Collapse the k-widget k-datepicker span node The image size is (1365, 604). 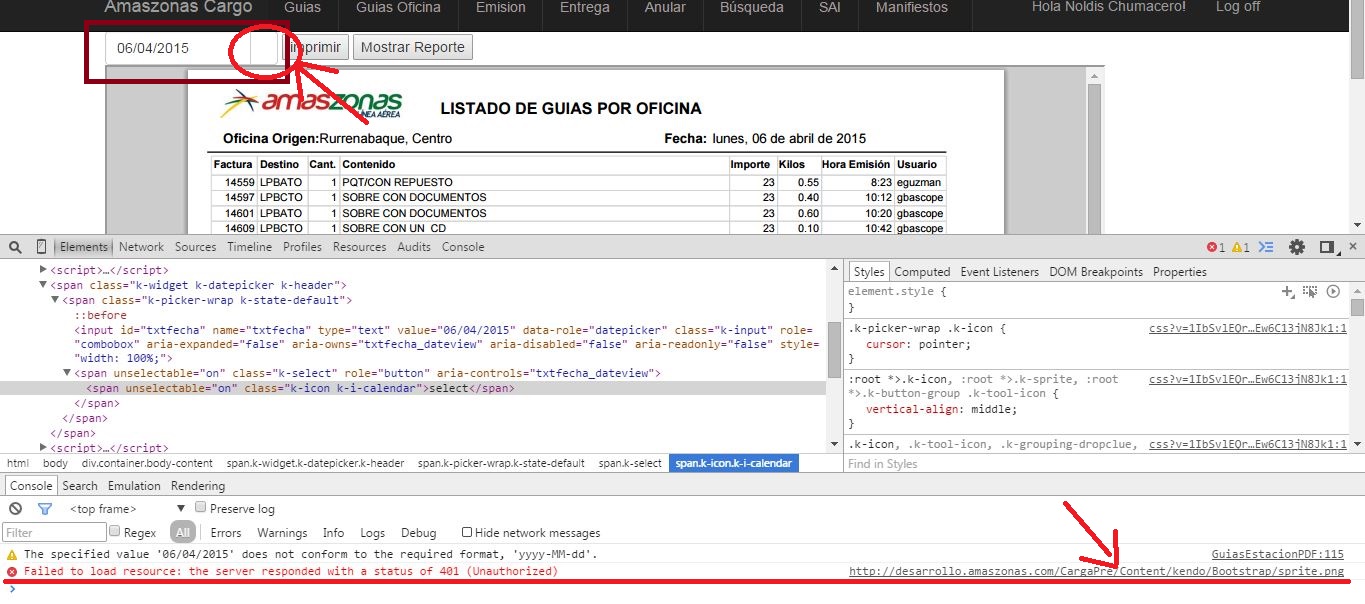click(43, 285)
